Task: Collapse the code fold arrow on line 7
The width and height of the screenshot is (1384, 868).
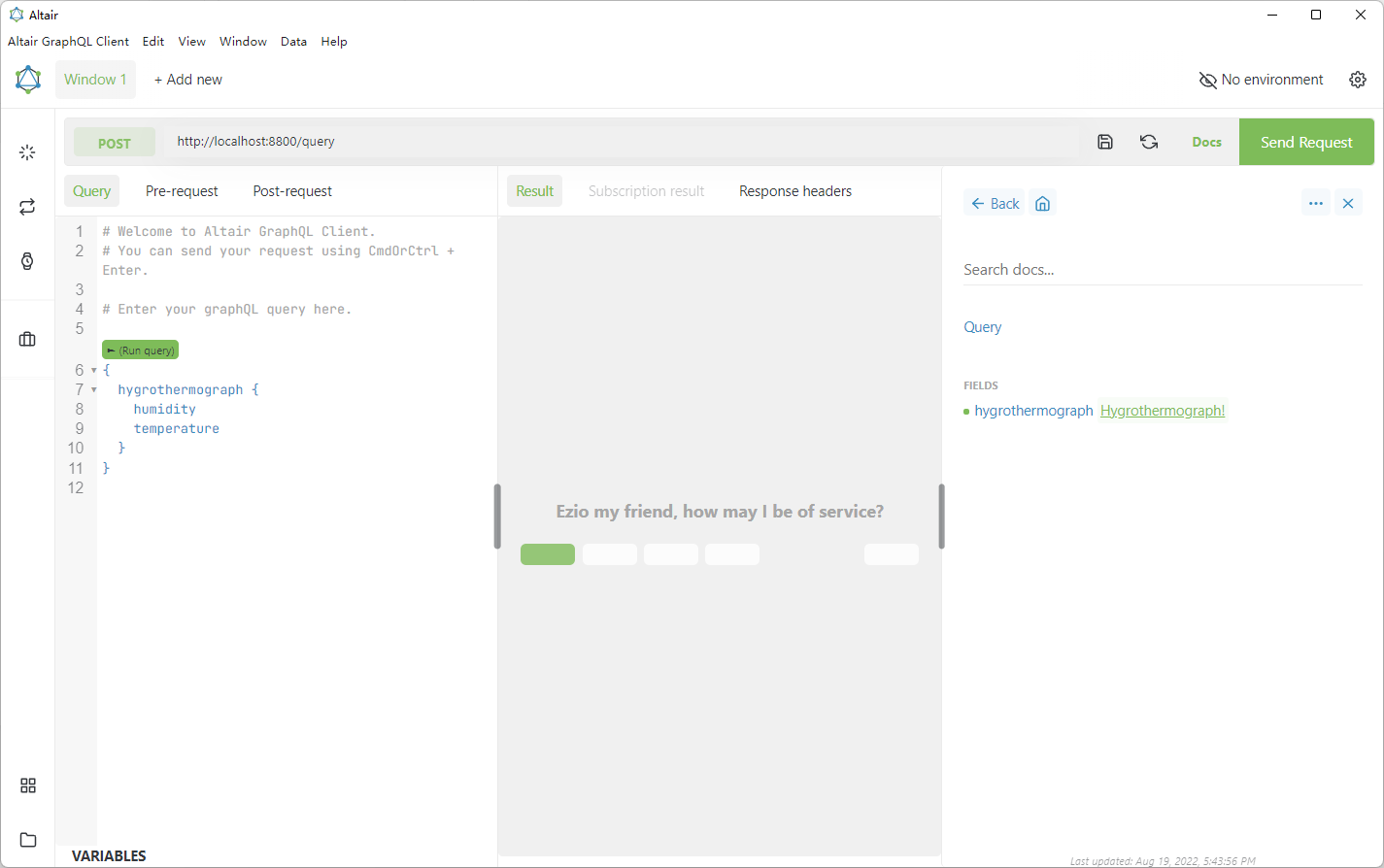Action: [x=94, y=390]
